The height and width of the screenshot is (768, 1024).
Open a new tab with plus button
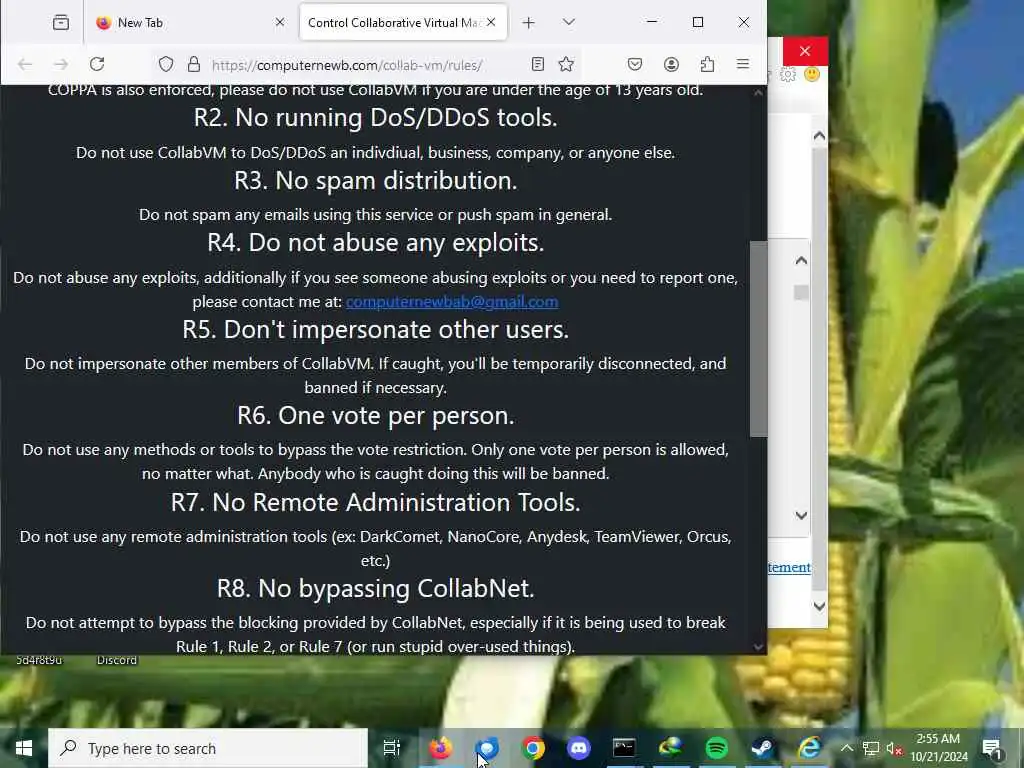pos(528,23)
